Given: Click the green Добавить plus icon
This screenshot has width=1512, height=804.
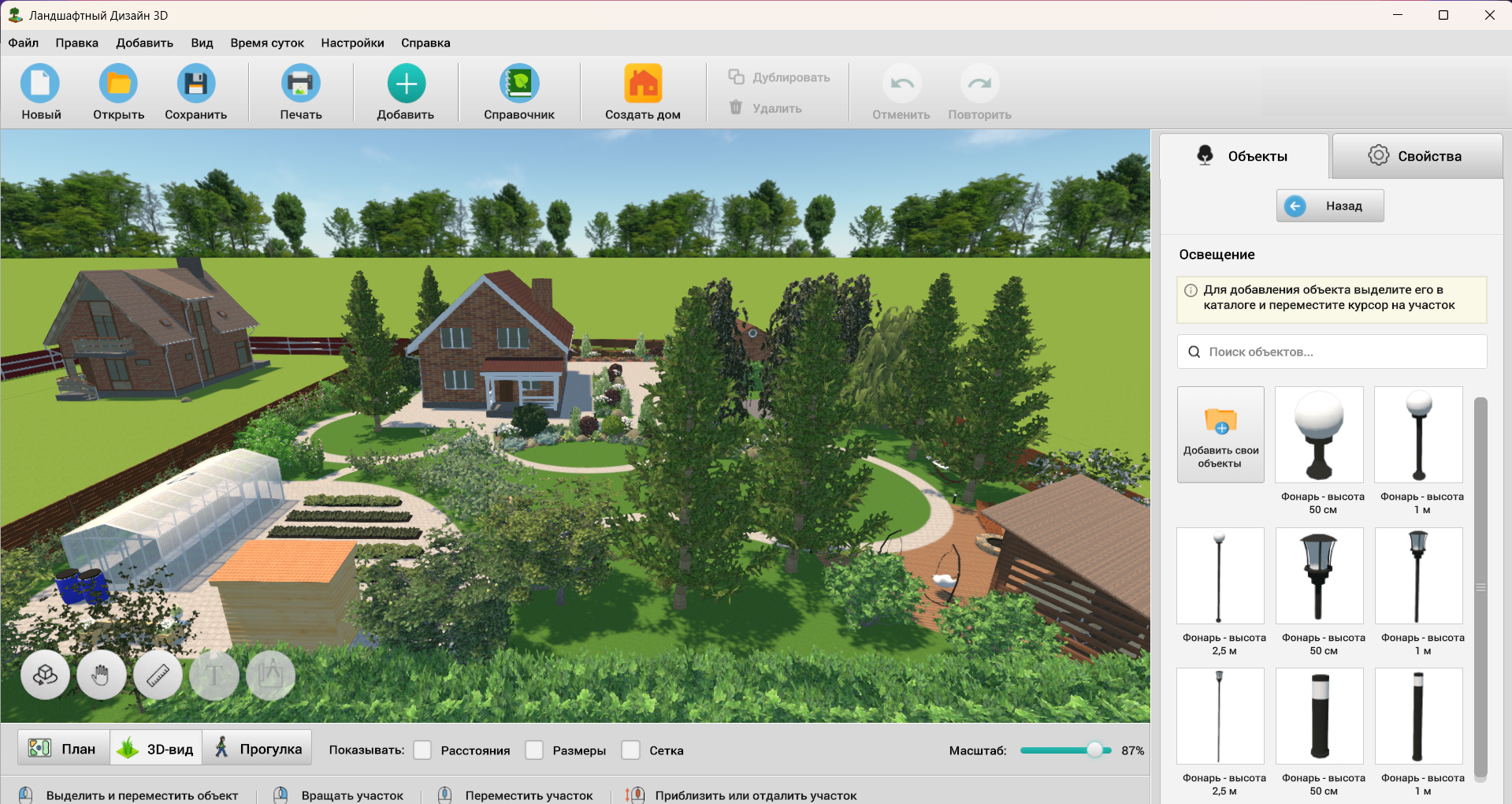Looking at the screenshot, I should [406, 84].
